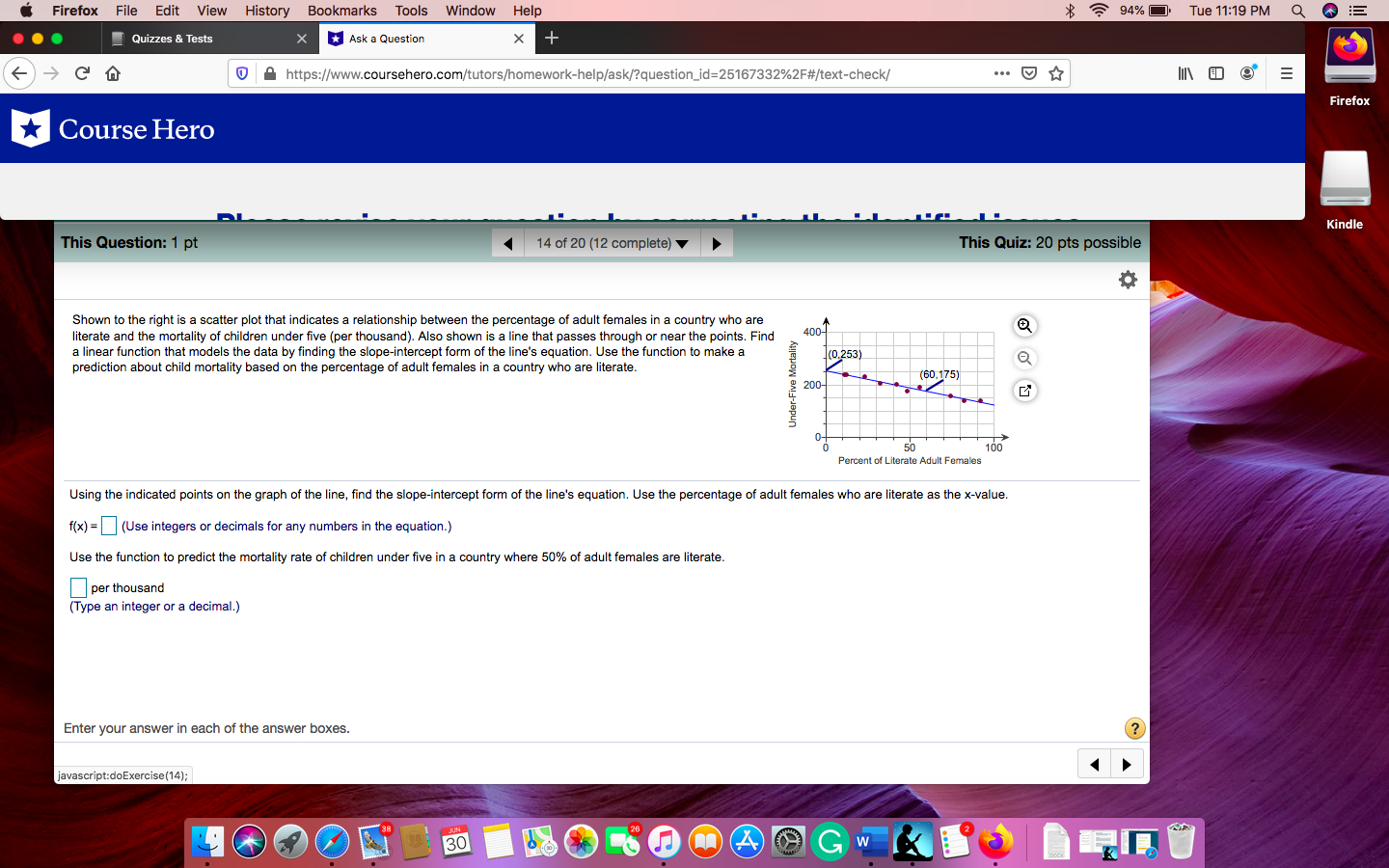Go to previous quiz question in header
This screenshot has height=868, width=1389.
pyautogui.click(x=508, y=243)
